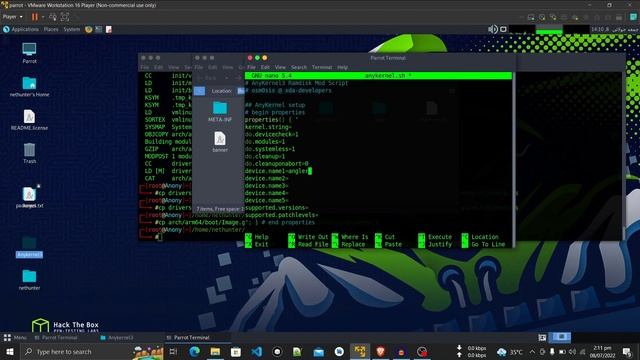Open the Parrot Menu button in bottom panel
Screen dimensions: 640x360
(15, 338)
